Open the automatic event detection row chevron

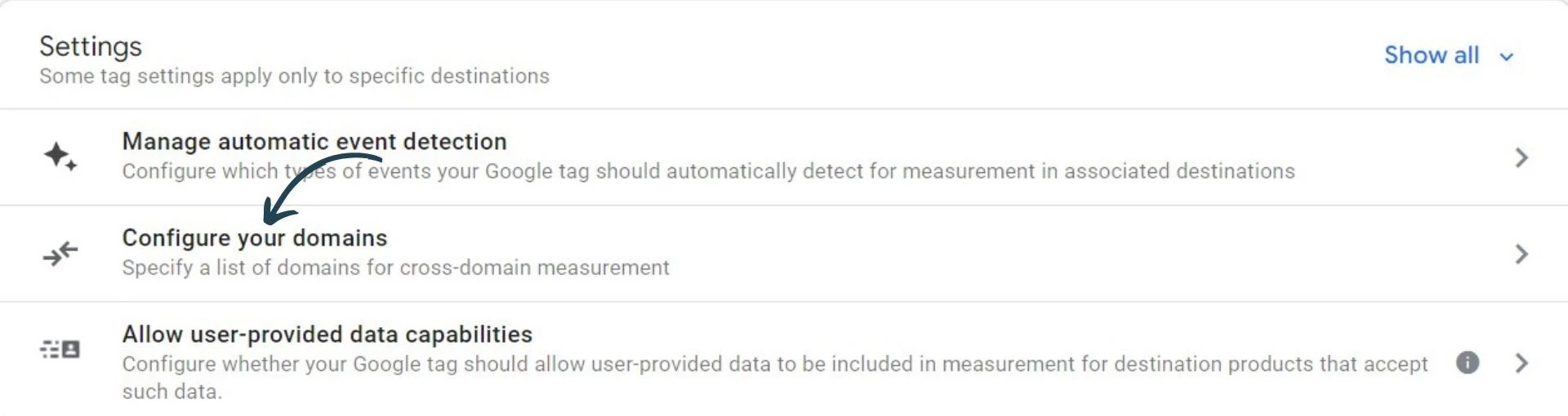1521,157
